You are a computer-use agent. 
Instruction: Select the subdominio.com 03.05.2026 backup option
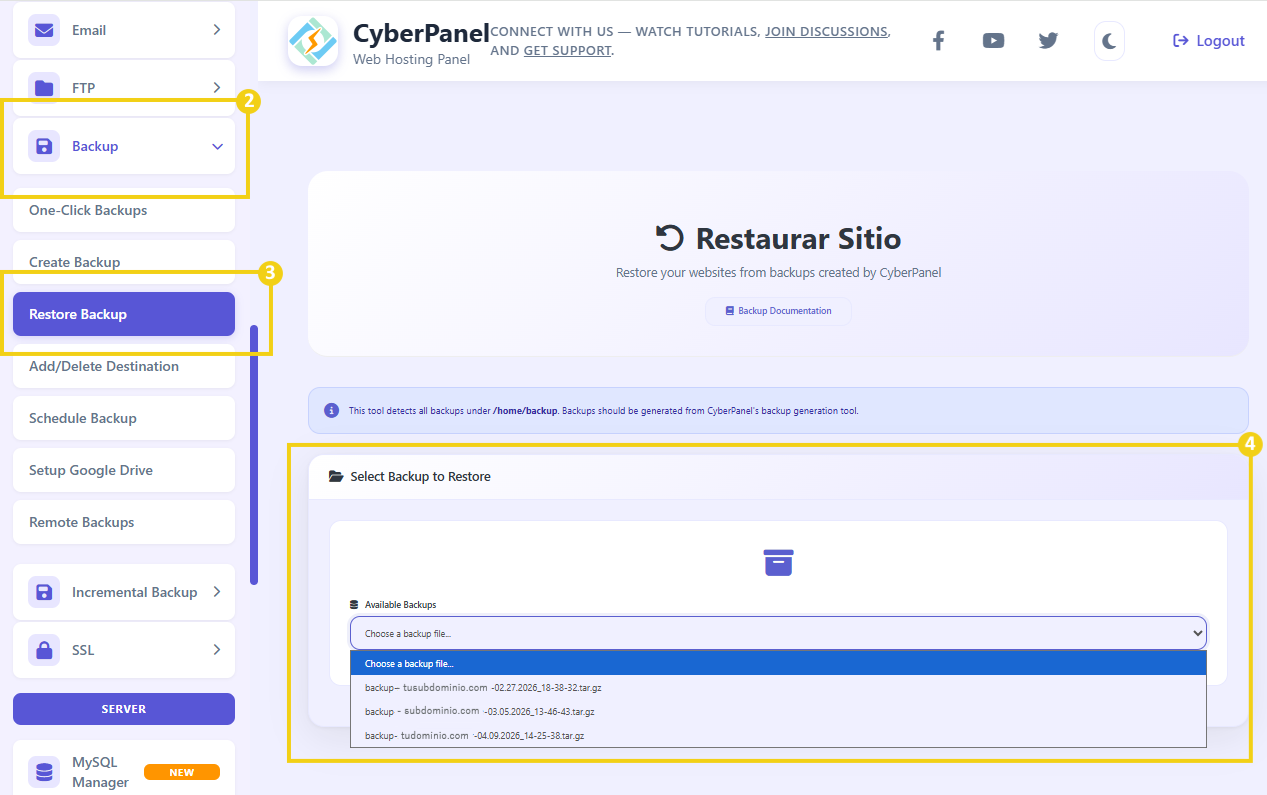pos(778,711)
